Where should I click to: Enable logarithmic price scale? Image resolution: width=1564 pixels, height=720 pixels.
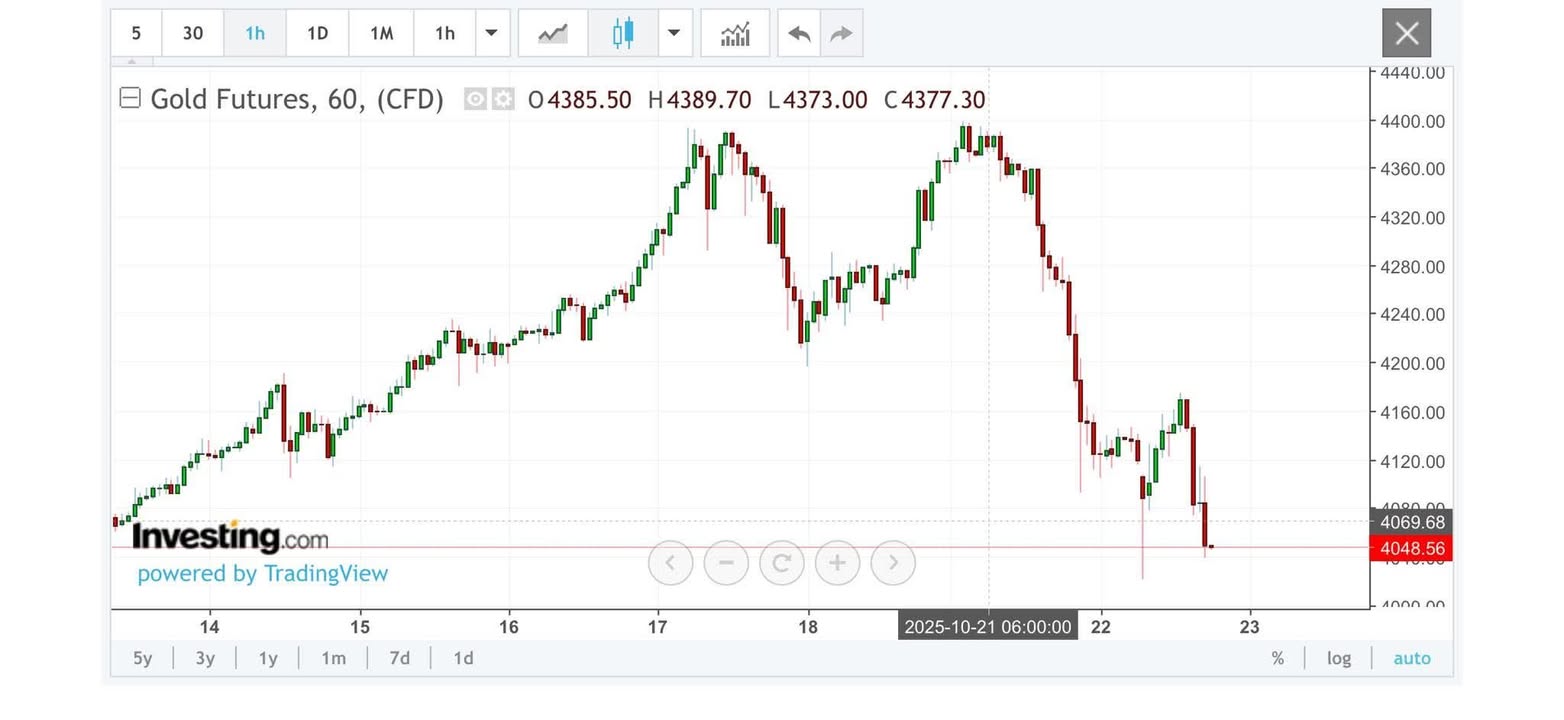coord(1338,658)
